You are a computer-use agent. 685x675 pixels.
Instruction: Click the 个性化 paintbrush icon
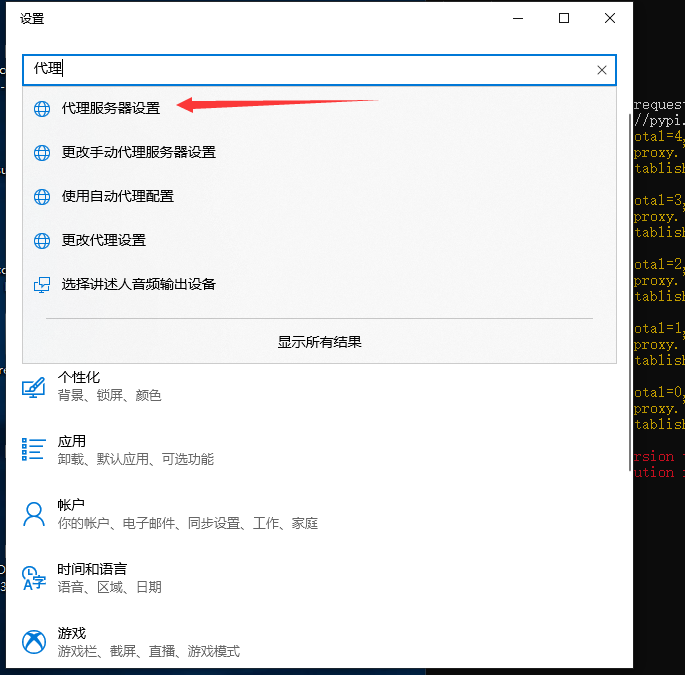tap(34, 386)
